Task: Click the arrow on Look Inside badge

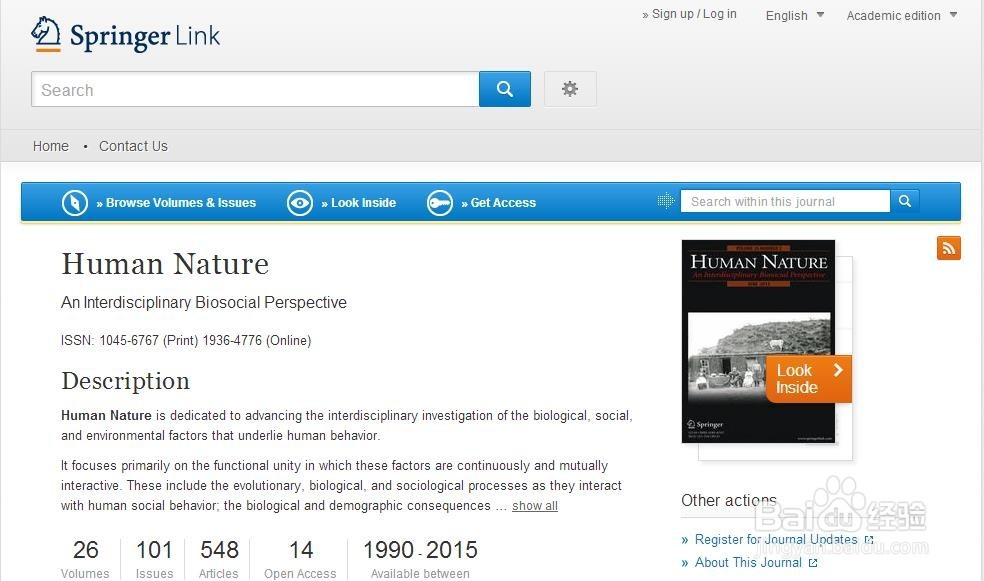Action: click(x=838, y=370)
